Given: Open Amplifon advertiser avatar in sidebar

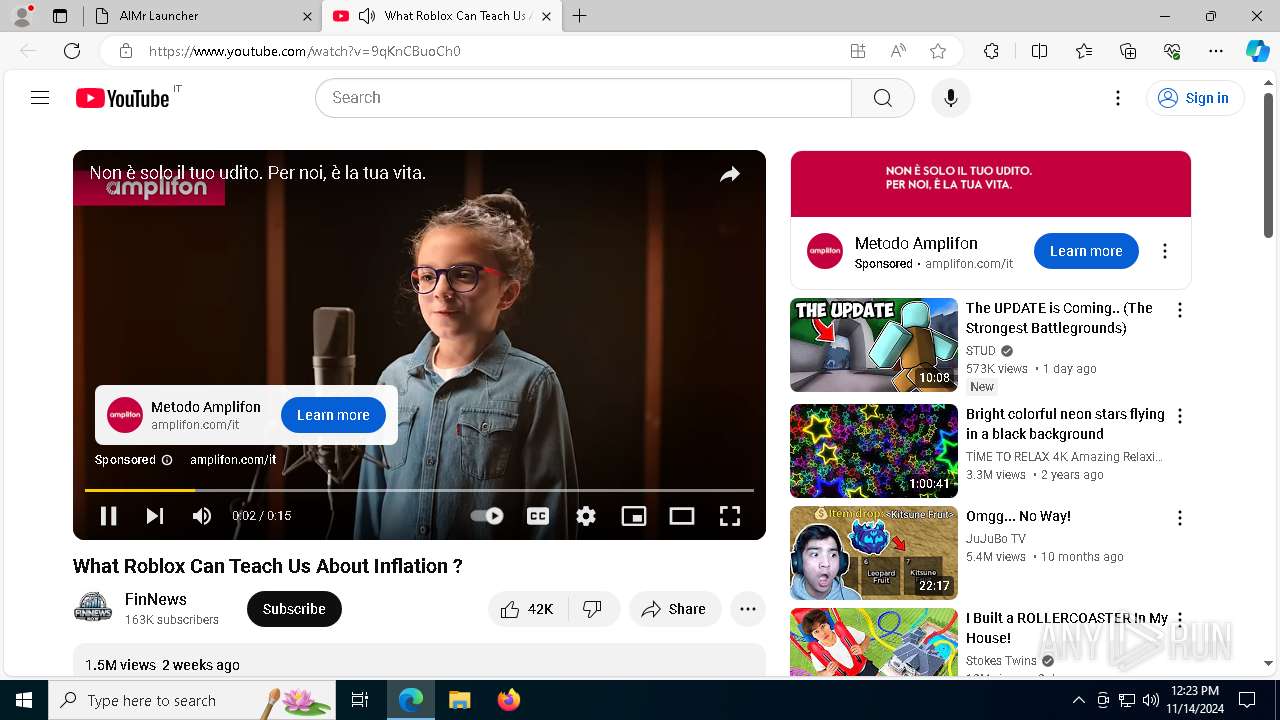Looking at the screenshot, I should click(825, 251).
